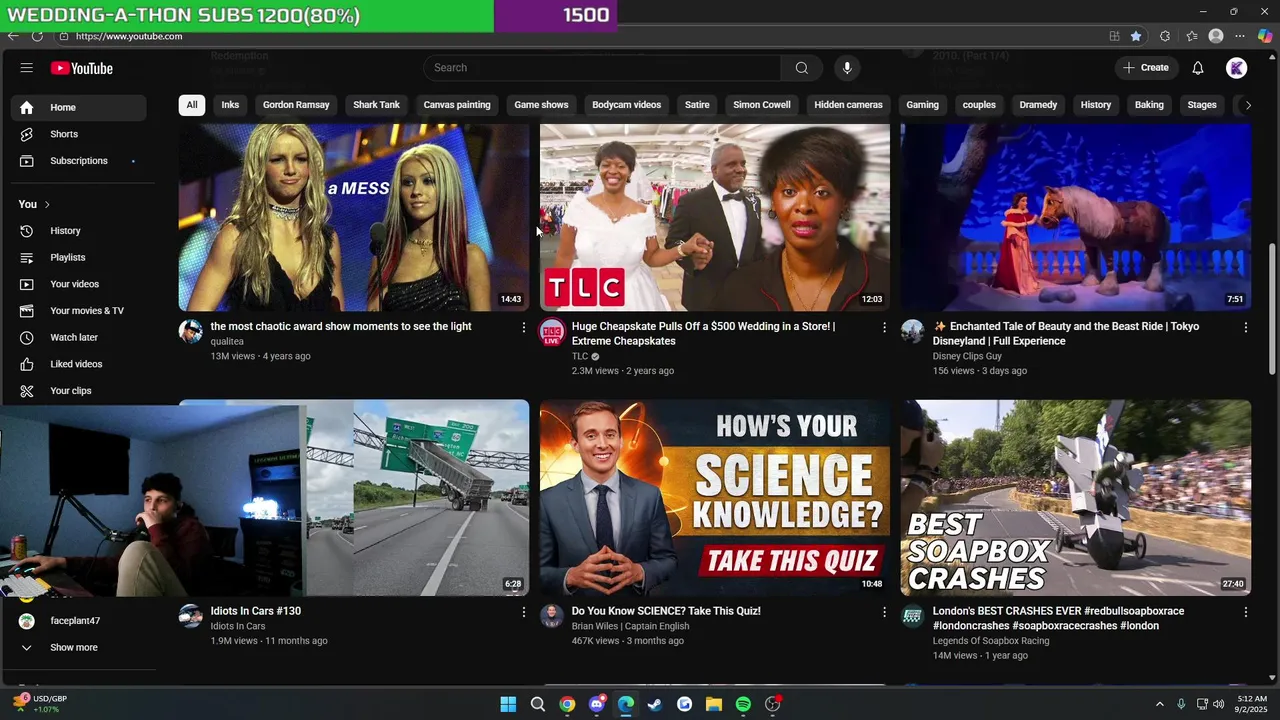The image size is (1280, 720).
Task: Start voice search with microphone icon
Action: [847, 68]
